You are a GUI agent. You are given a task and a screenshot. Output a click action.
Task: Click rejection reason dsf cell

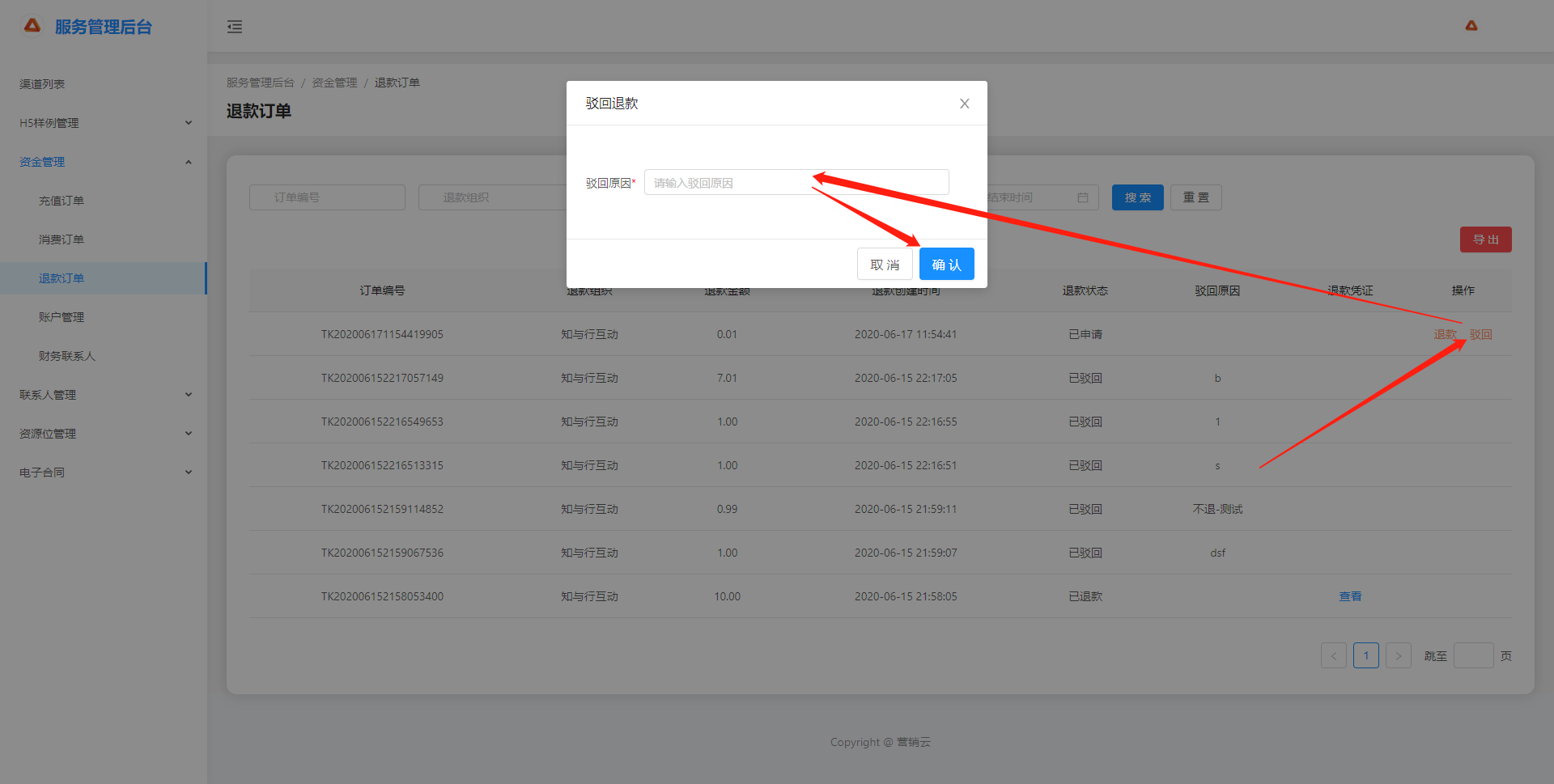(x=1217, y=553)
